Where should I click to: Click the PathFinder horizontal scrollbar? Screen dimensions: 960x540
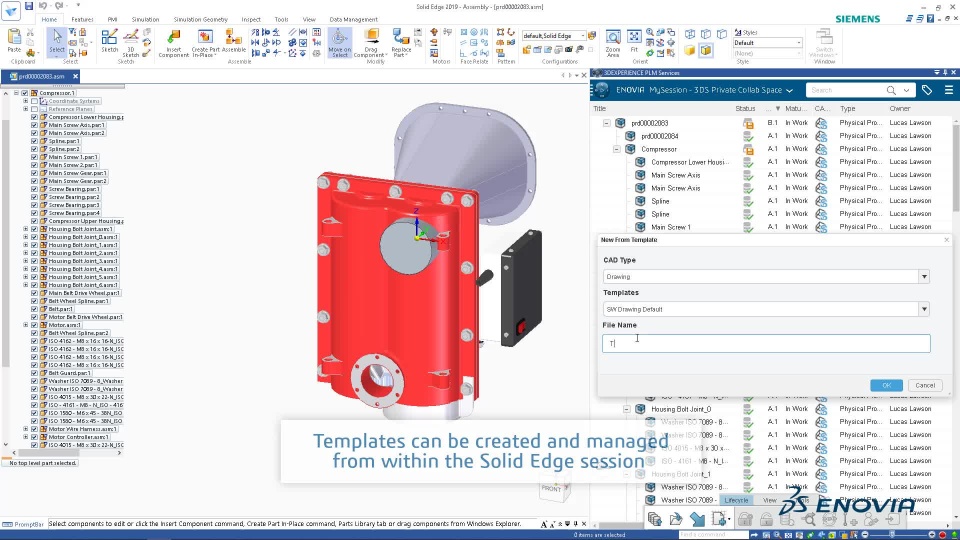(66, 453)
